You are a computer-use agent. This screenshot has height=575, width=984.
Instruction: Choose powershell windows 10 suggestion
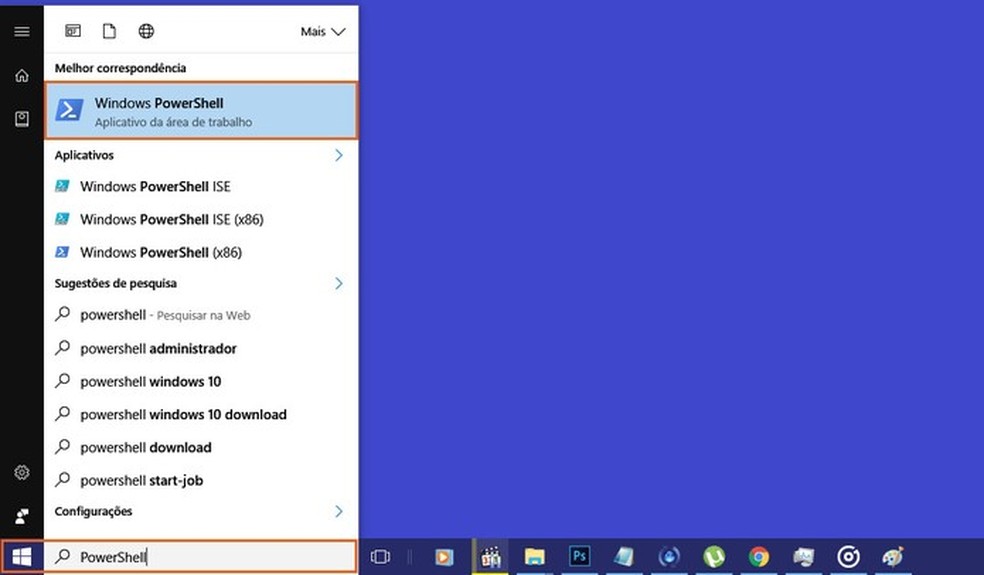201,382
